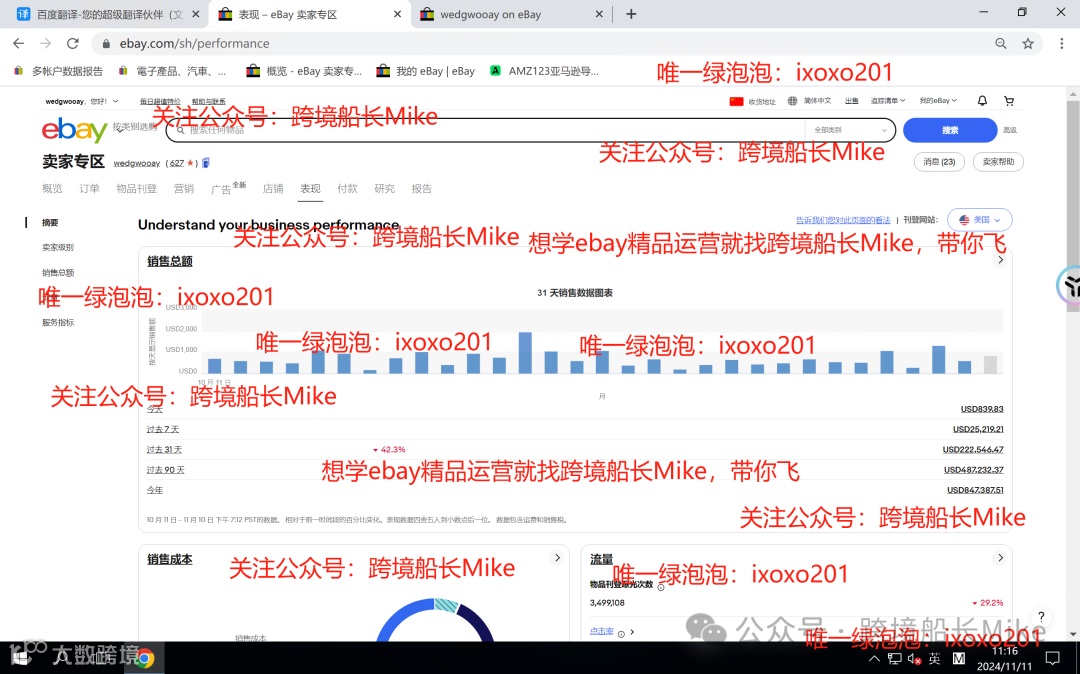Open the 营销 seller hub tab
The image size is (1080, 674).
[x=184, y=189]
